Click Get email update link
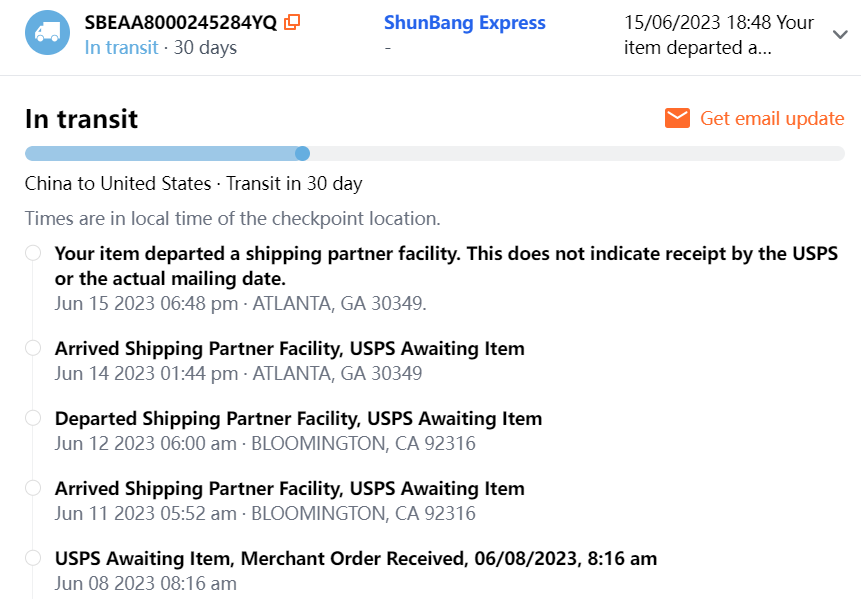 coord(771,118)
